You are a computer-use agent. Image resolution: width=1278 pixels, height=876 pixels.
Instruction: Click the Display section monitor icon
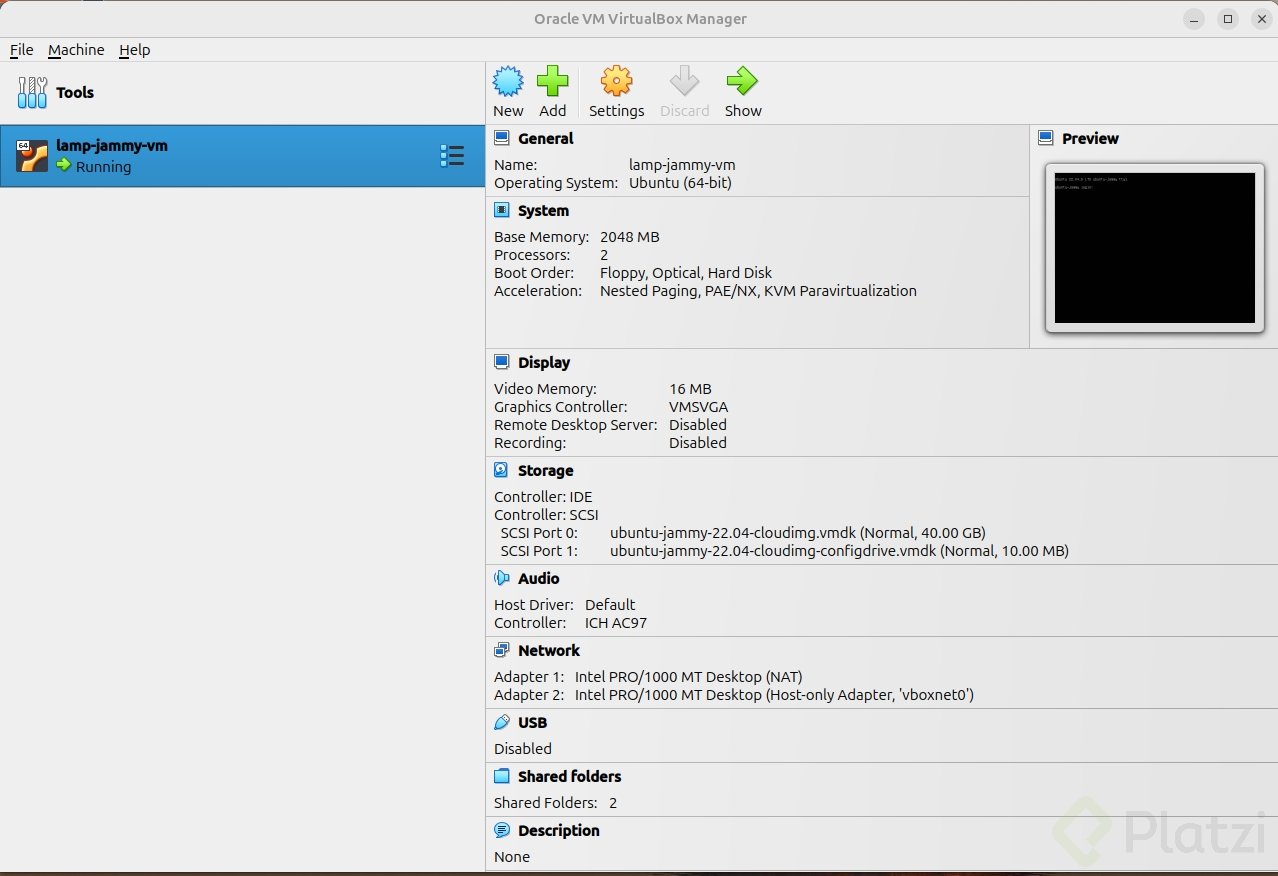tap(502, 362)
